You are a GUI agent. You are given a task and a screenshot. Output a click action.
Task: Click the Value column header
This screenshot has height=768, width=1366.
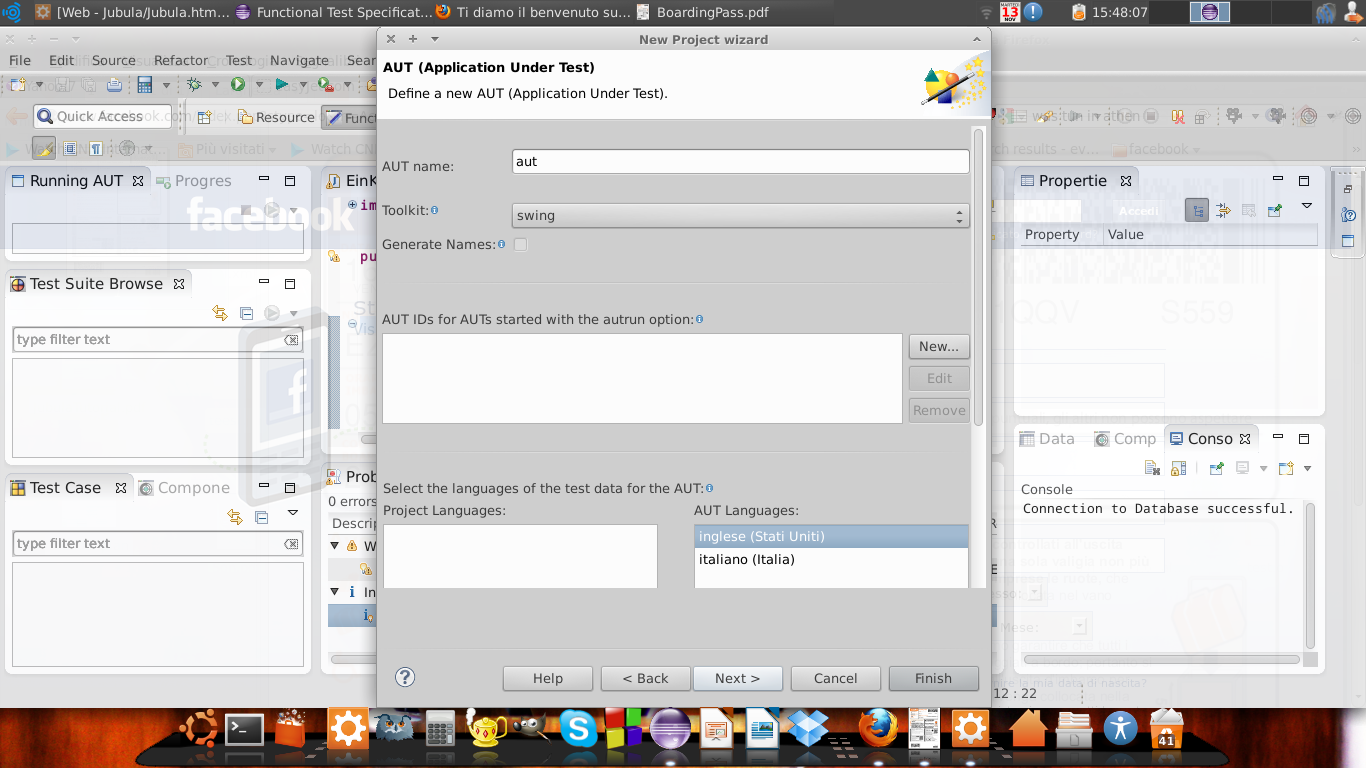(x=1211, y=235)
